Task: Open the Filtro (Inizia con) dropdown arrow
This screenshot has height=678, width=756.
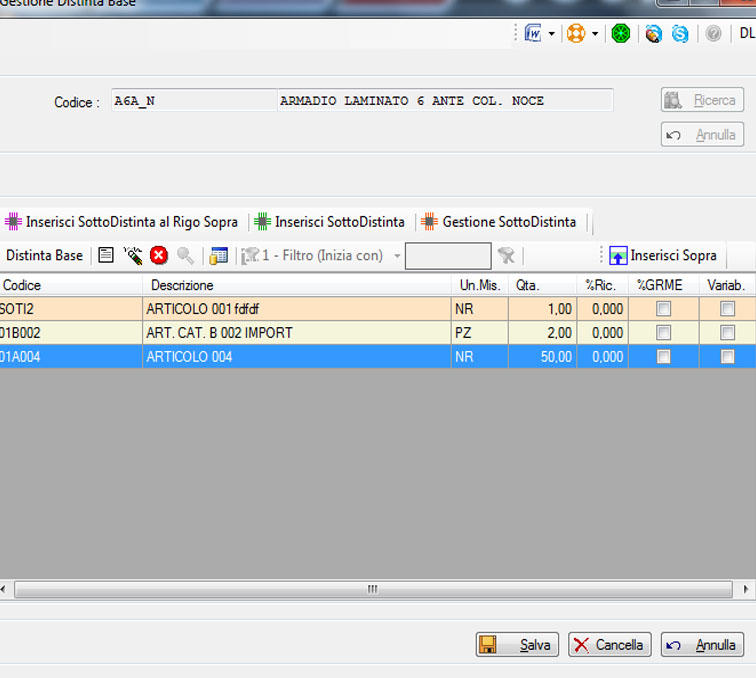Action: (x=397, y=256)
